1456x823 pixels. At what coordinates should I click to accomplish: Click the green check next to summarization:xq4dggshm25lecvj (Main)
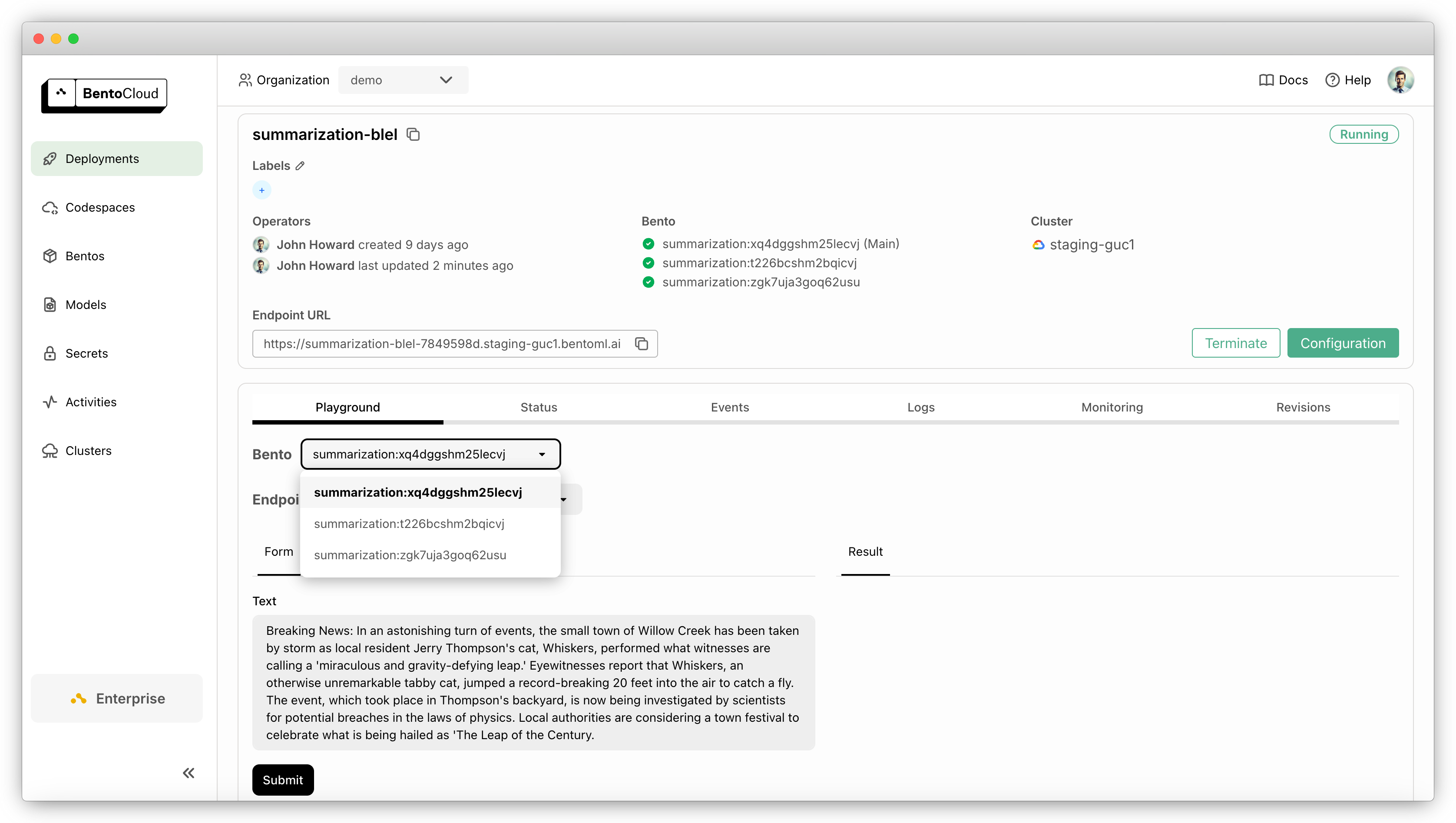[649, 244]
